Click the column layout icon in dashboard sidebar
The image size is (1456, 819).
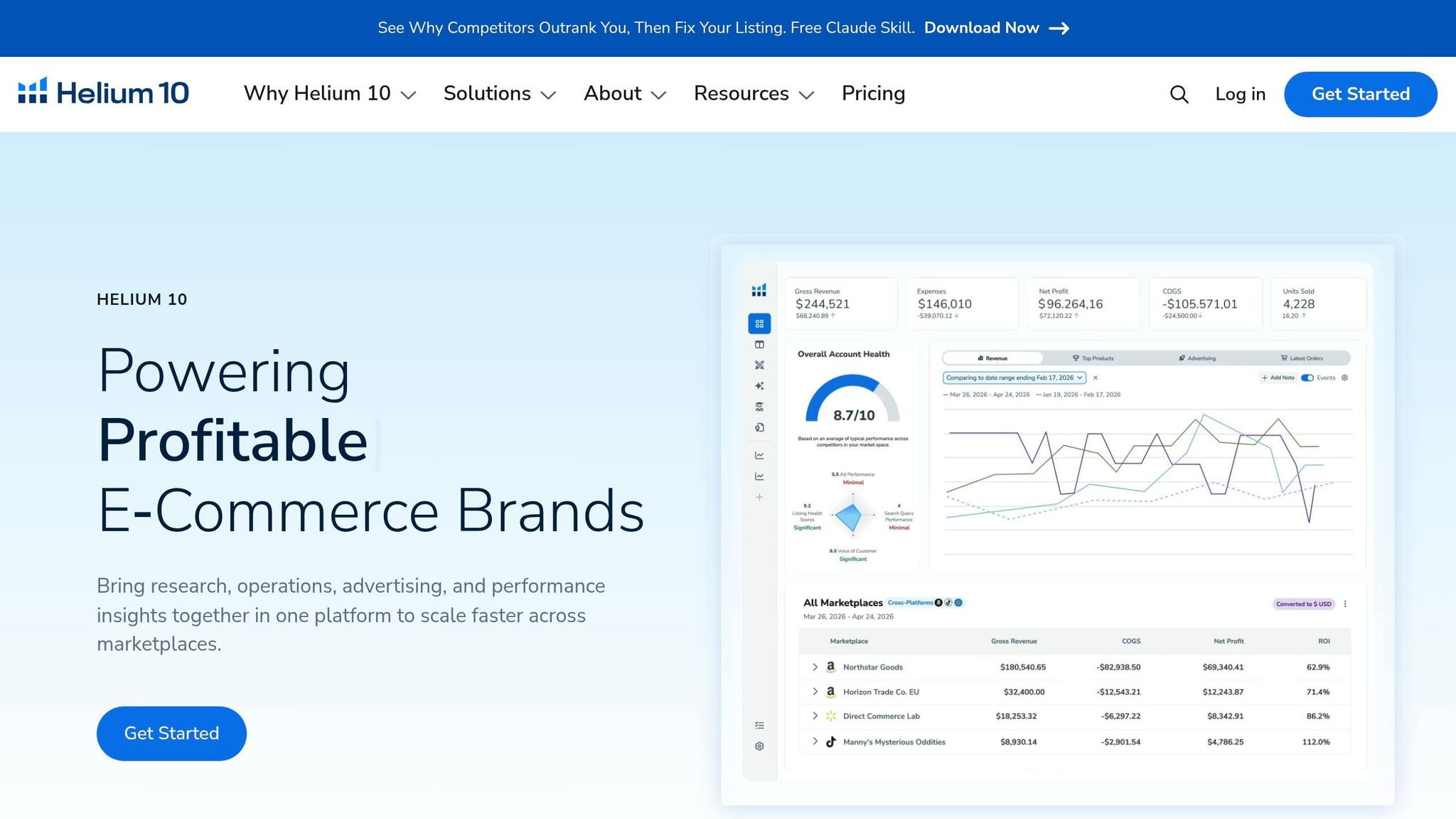[759, 345]
